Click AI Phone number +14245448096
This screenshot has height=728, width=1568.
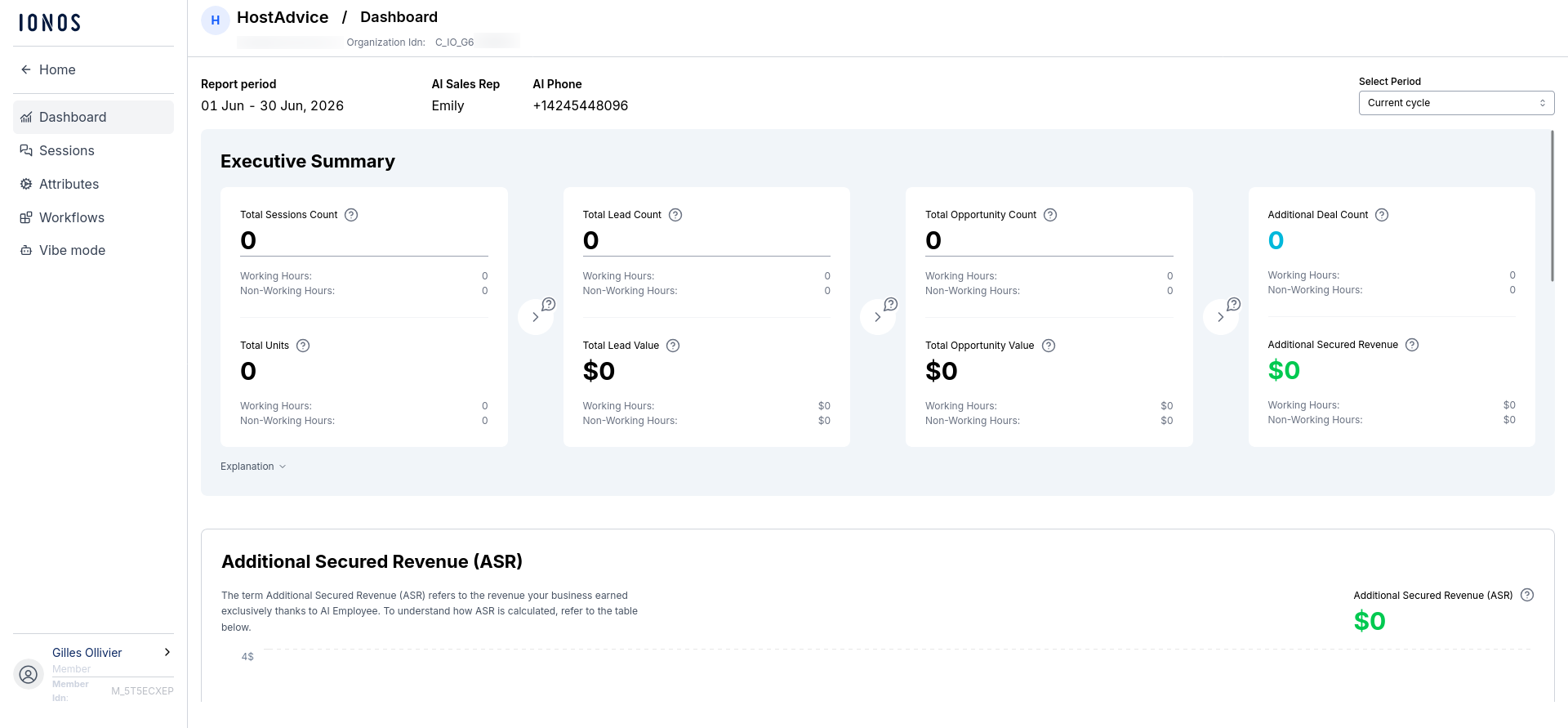click(x=581, y=105)
